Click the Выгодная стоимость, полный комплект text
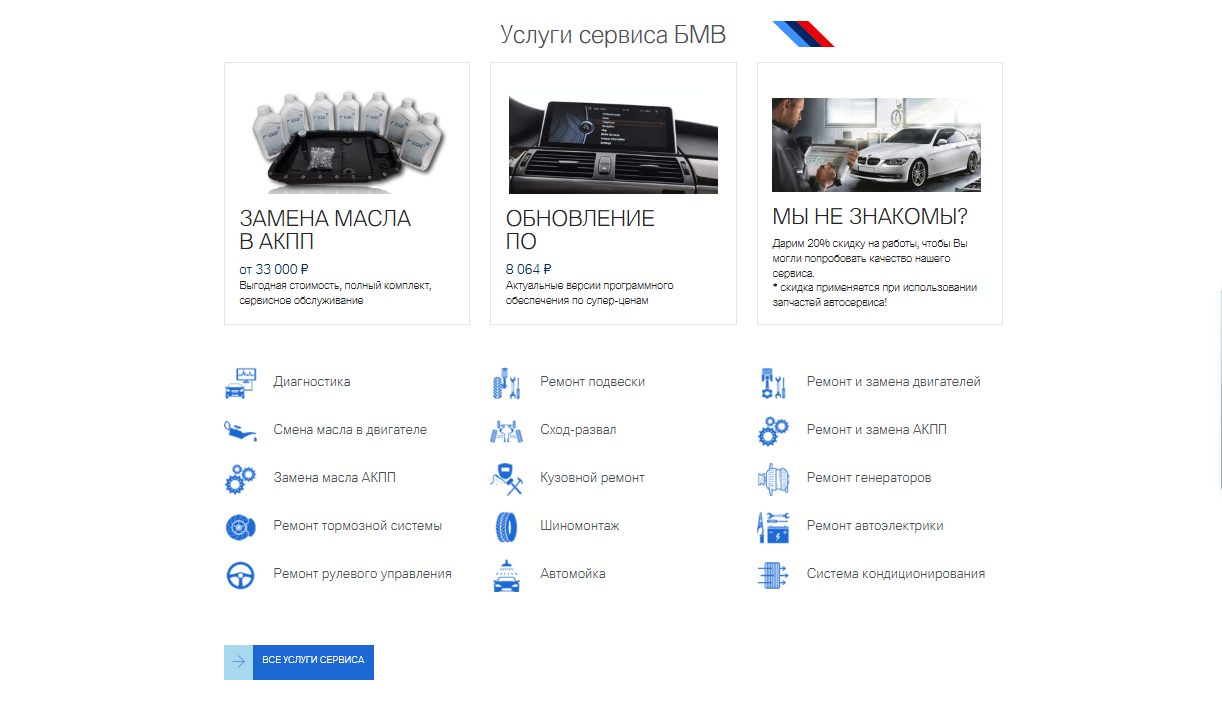Viewport: 1222px width, 706px height. pyautogui.click(x=336, y=293)
